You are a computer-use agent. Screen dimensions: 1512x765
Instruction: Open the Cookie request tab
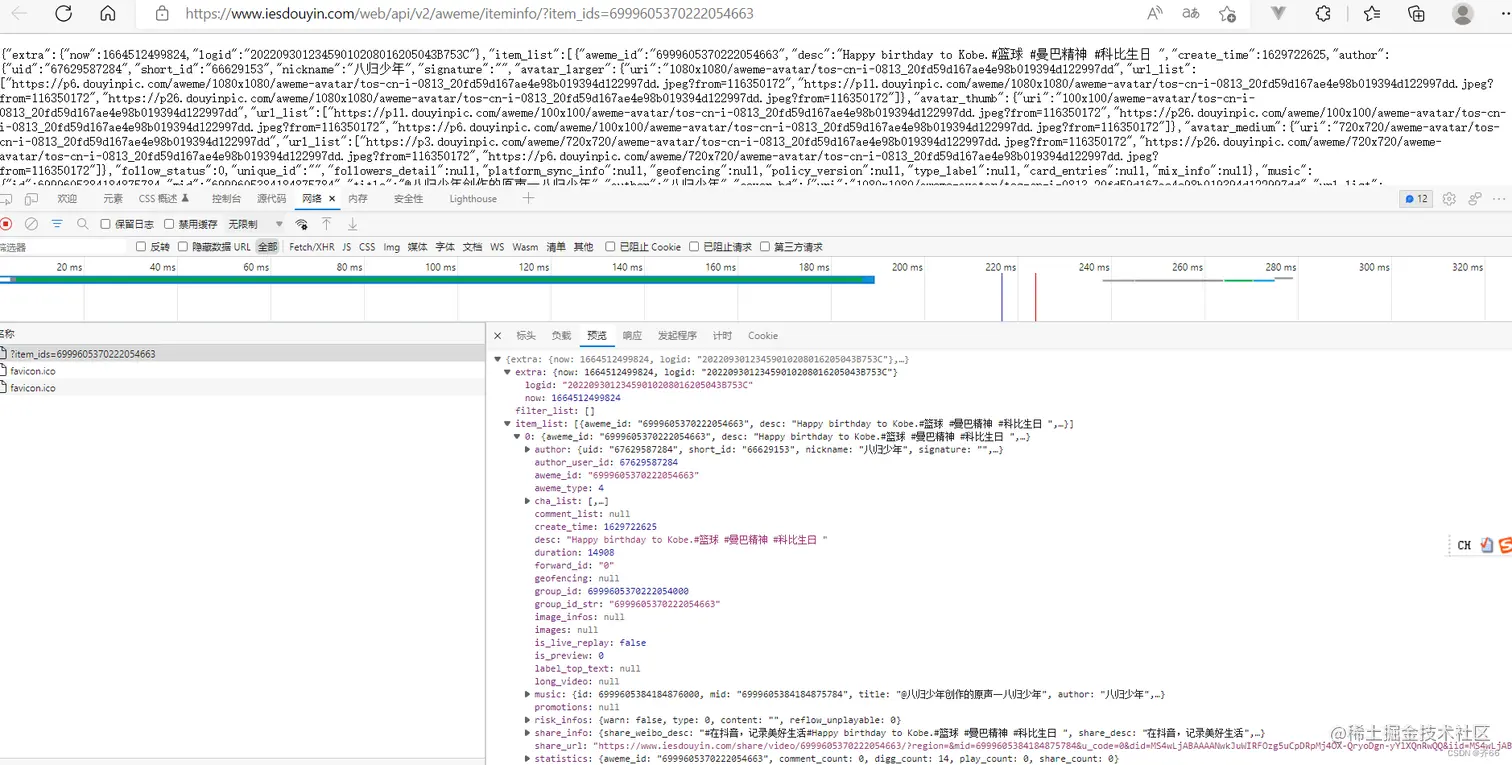762,336
